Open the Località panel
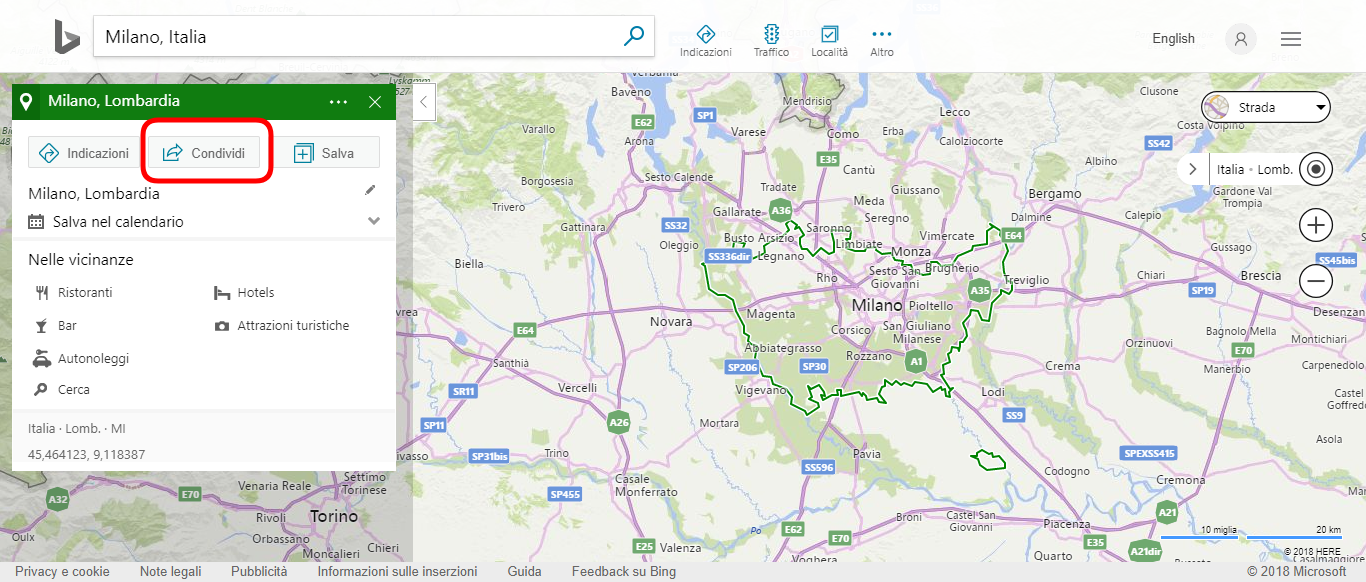Image resolution: width=1366 pixels, height=582 pixels. [x=829, y=38]
